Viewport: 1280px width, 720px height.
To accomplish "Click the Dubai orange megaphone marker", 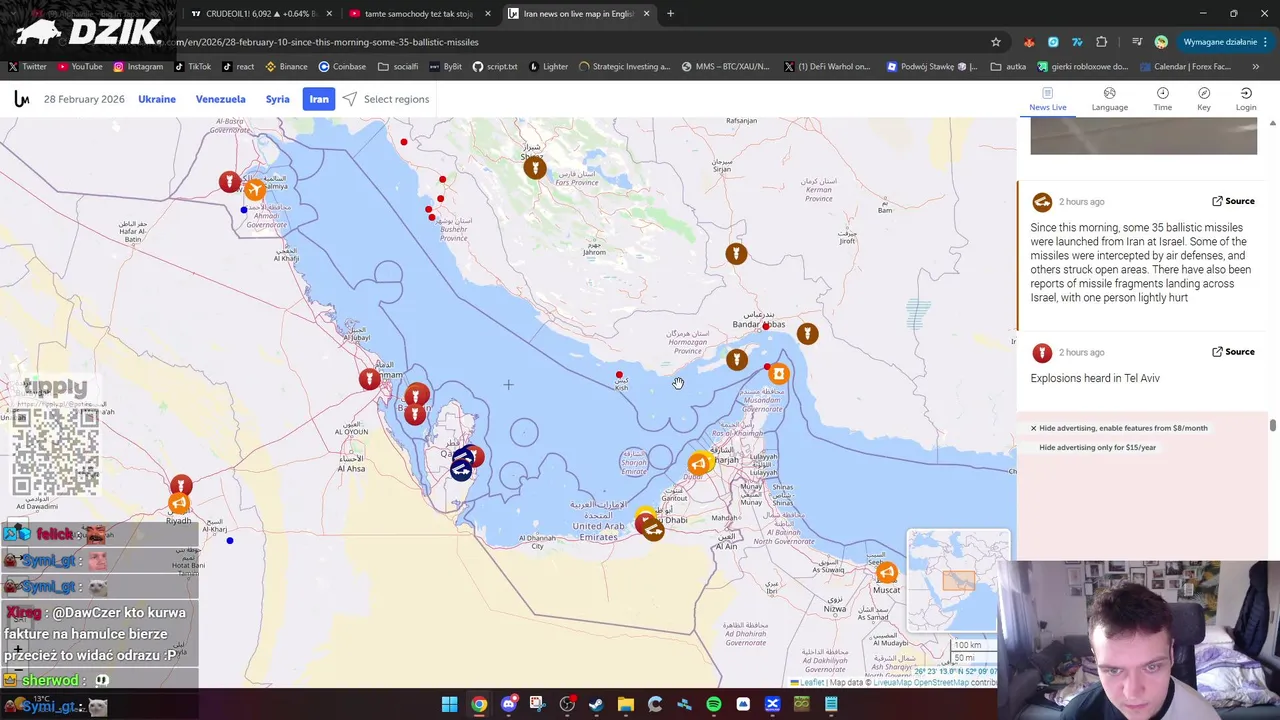I will (x=698, y=464).
